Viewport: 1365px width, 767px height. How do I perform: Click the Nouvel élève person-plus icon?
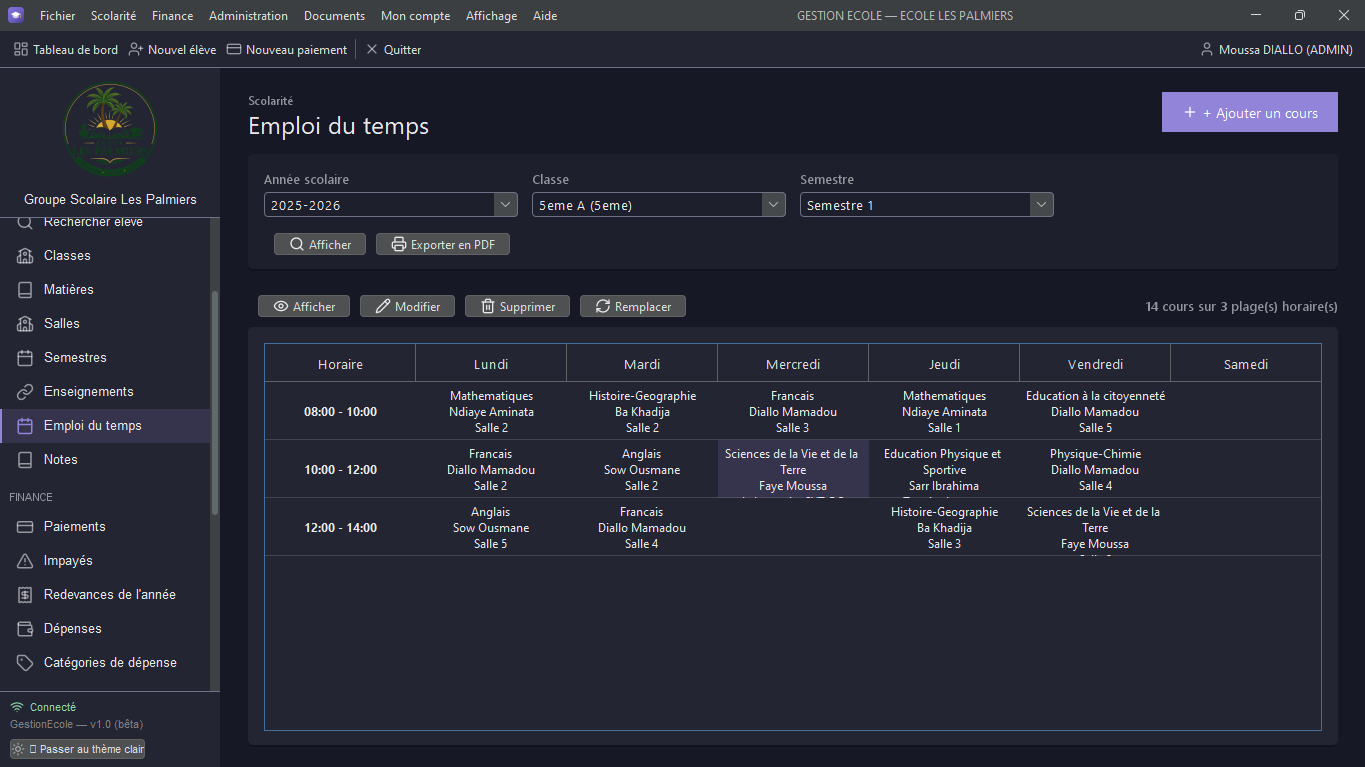click(x=136, y=49)
